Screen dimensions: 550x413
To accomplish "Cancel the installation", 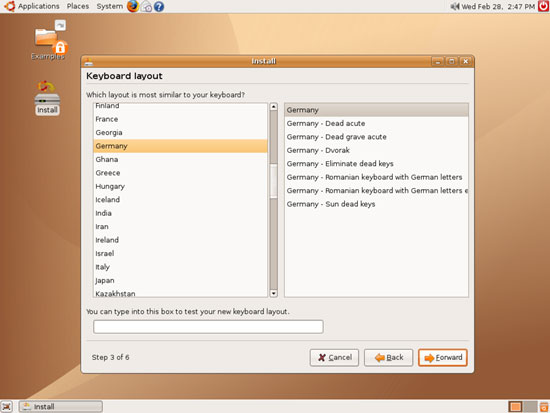I will [x=334, y=358].
